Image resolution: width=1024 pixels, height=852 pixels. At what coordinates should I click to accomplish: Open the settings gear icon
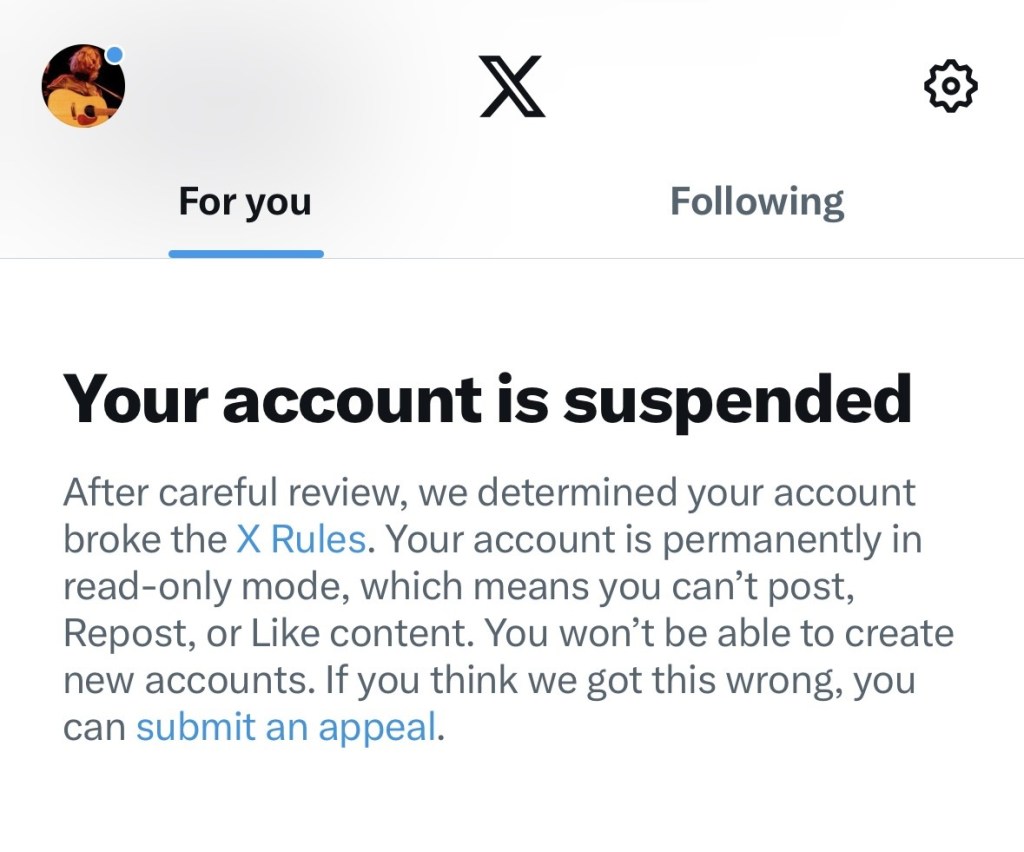click(x=949, y=86)
